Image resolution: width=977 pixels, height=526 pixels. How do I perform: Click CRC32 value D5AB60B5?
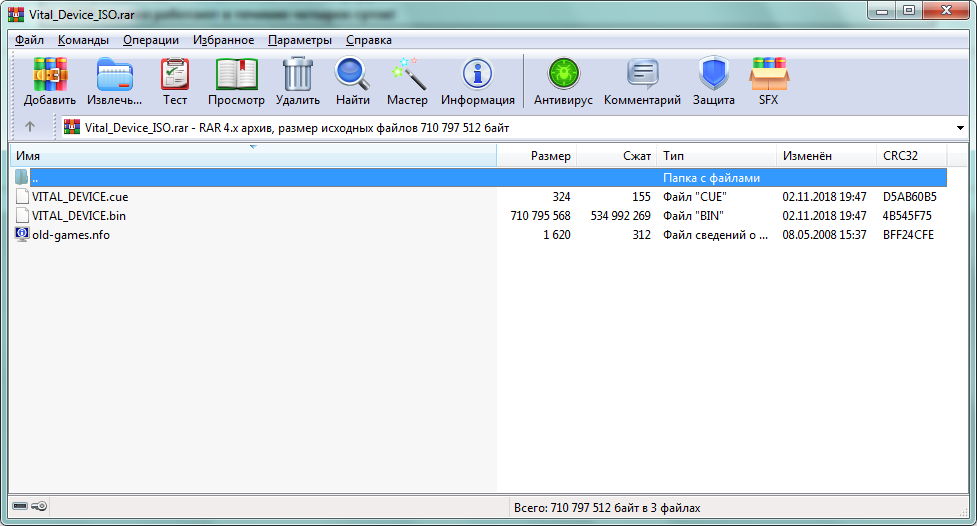tap(910, 197)
